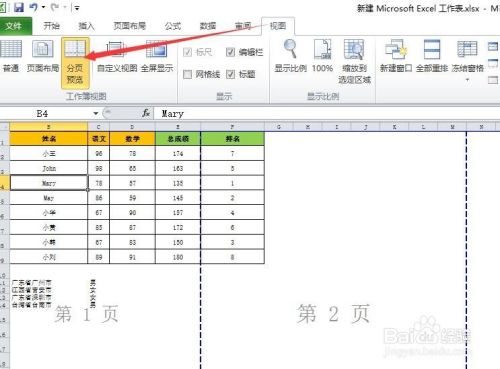The image size is (500, 369).
Task: Switch to the 页面布局 ribbon tab
Action: pos(129,26)
